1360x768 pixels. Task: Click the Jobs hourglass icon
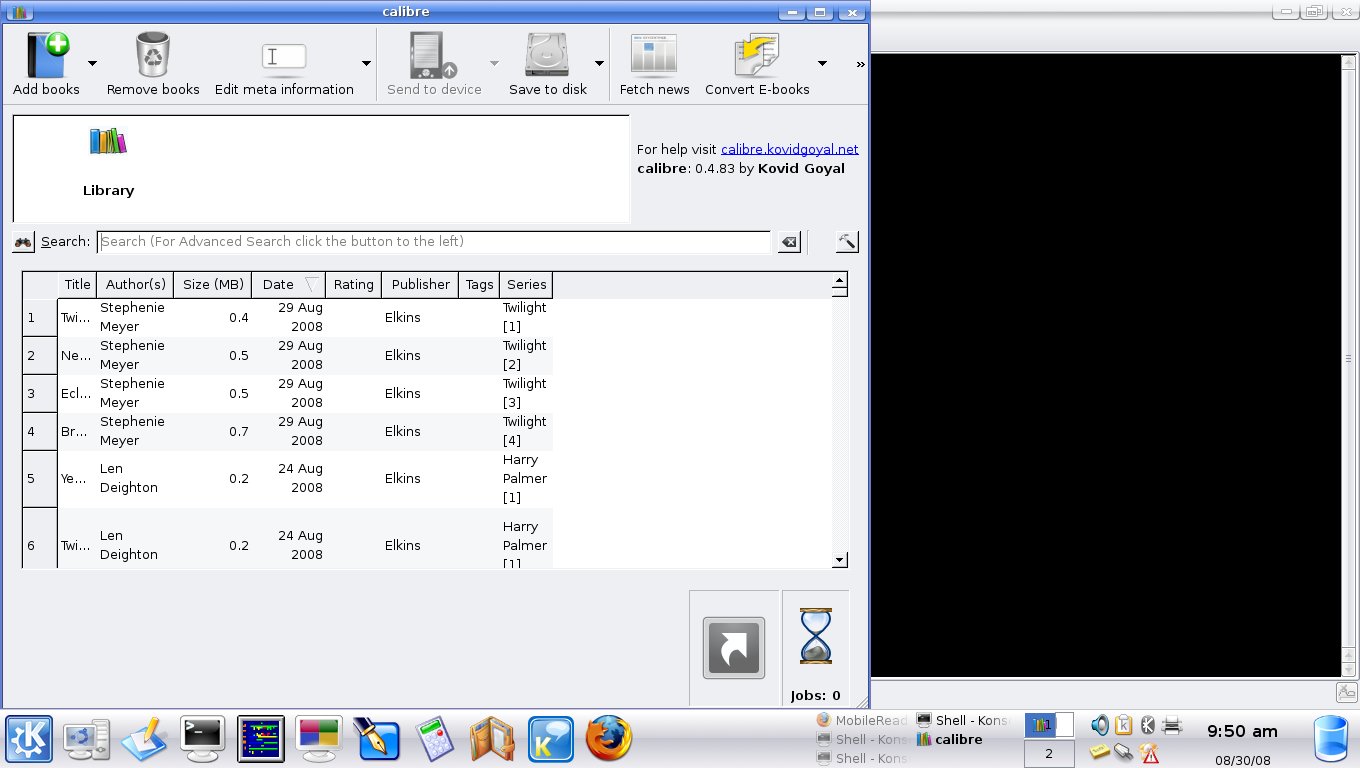coord(815,636)
